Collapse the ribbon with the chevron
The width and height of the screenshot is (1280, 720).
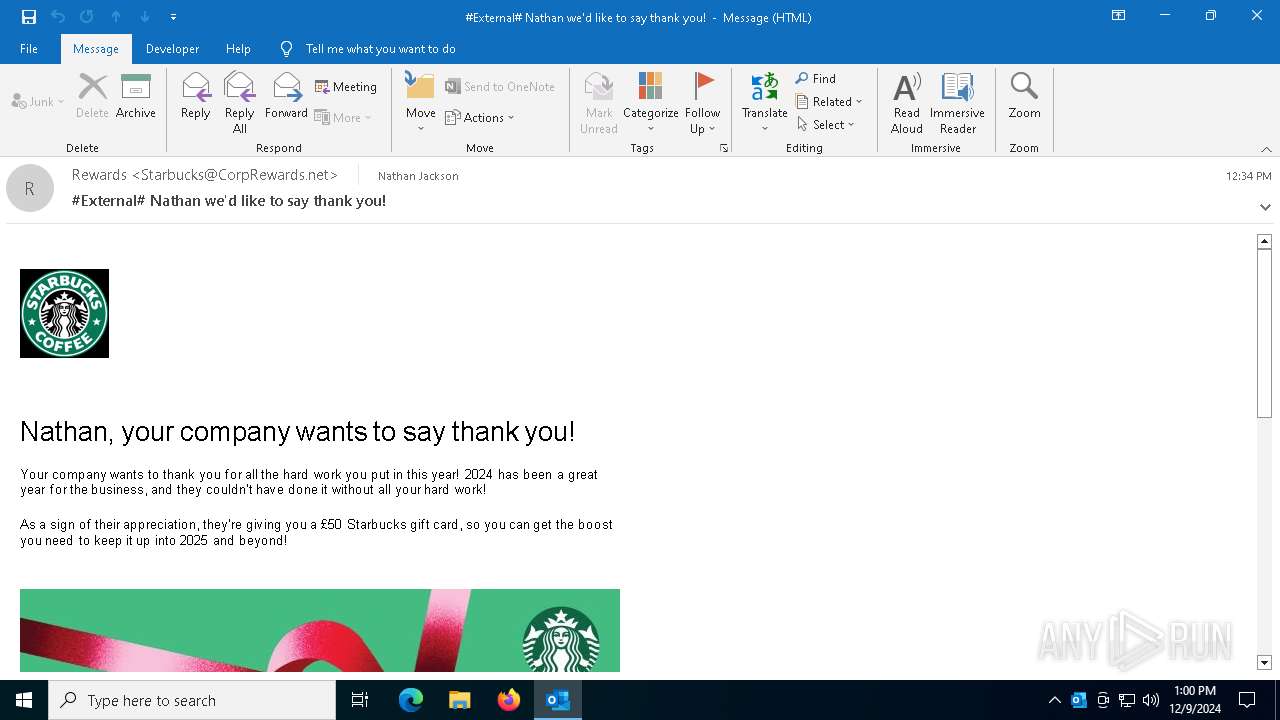pyautogui.click(x=1266, y=149)
